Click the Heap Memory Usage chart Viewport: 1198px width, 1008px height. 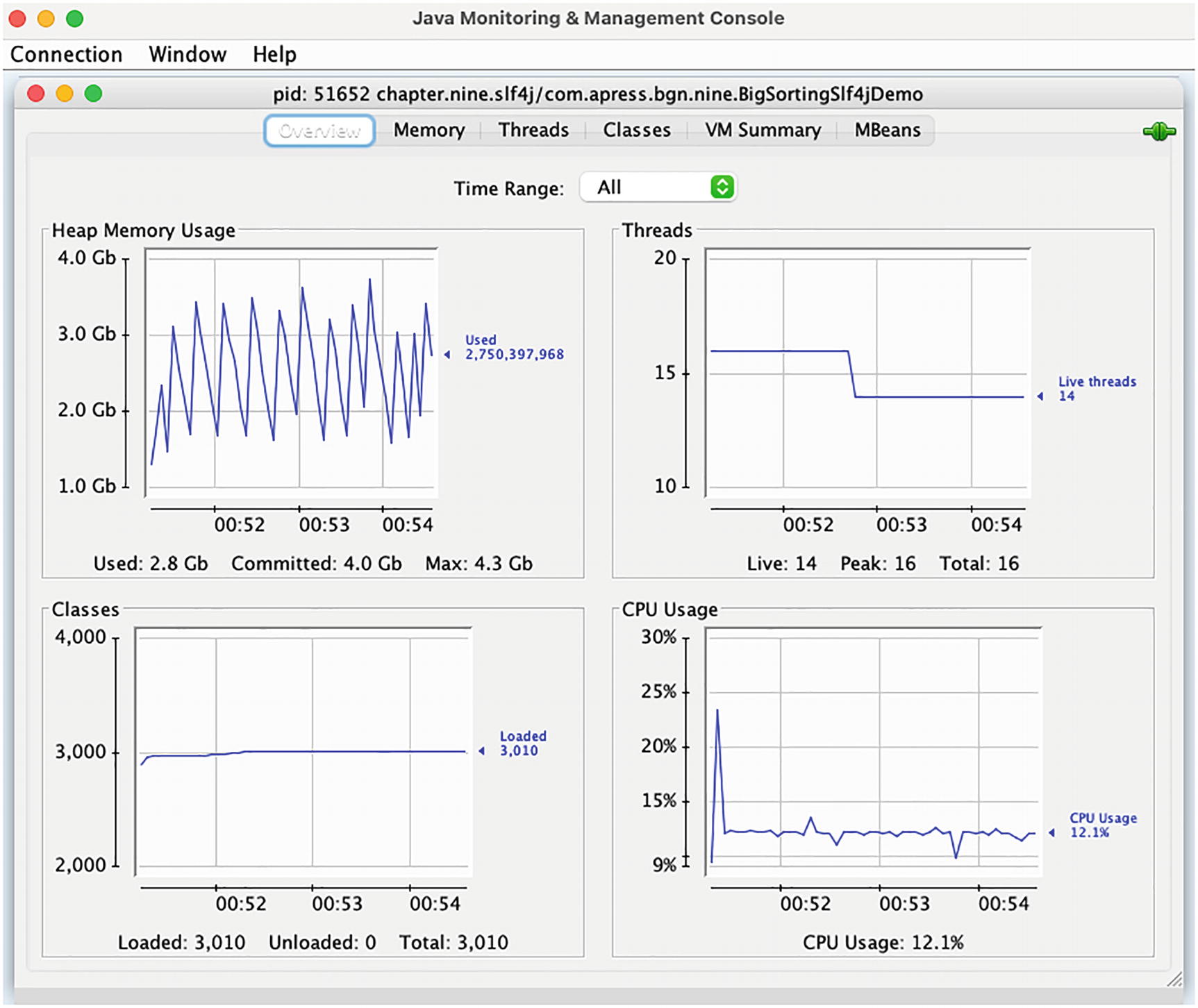click(x=292, y=373)
